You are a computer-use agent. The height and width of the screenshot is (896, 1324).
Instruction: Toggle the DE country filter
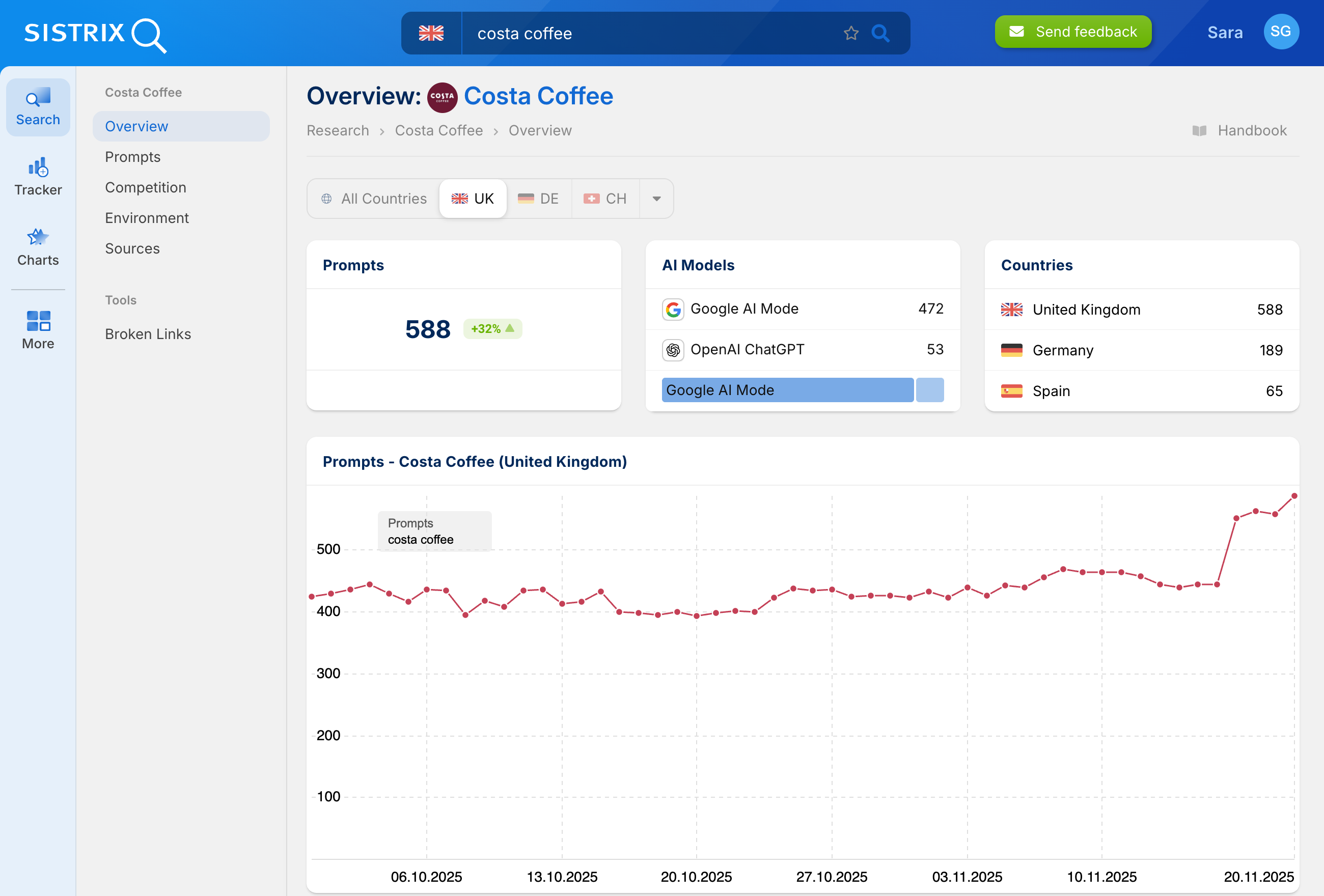pyautogui.click(x=538, y=198)
